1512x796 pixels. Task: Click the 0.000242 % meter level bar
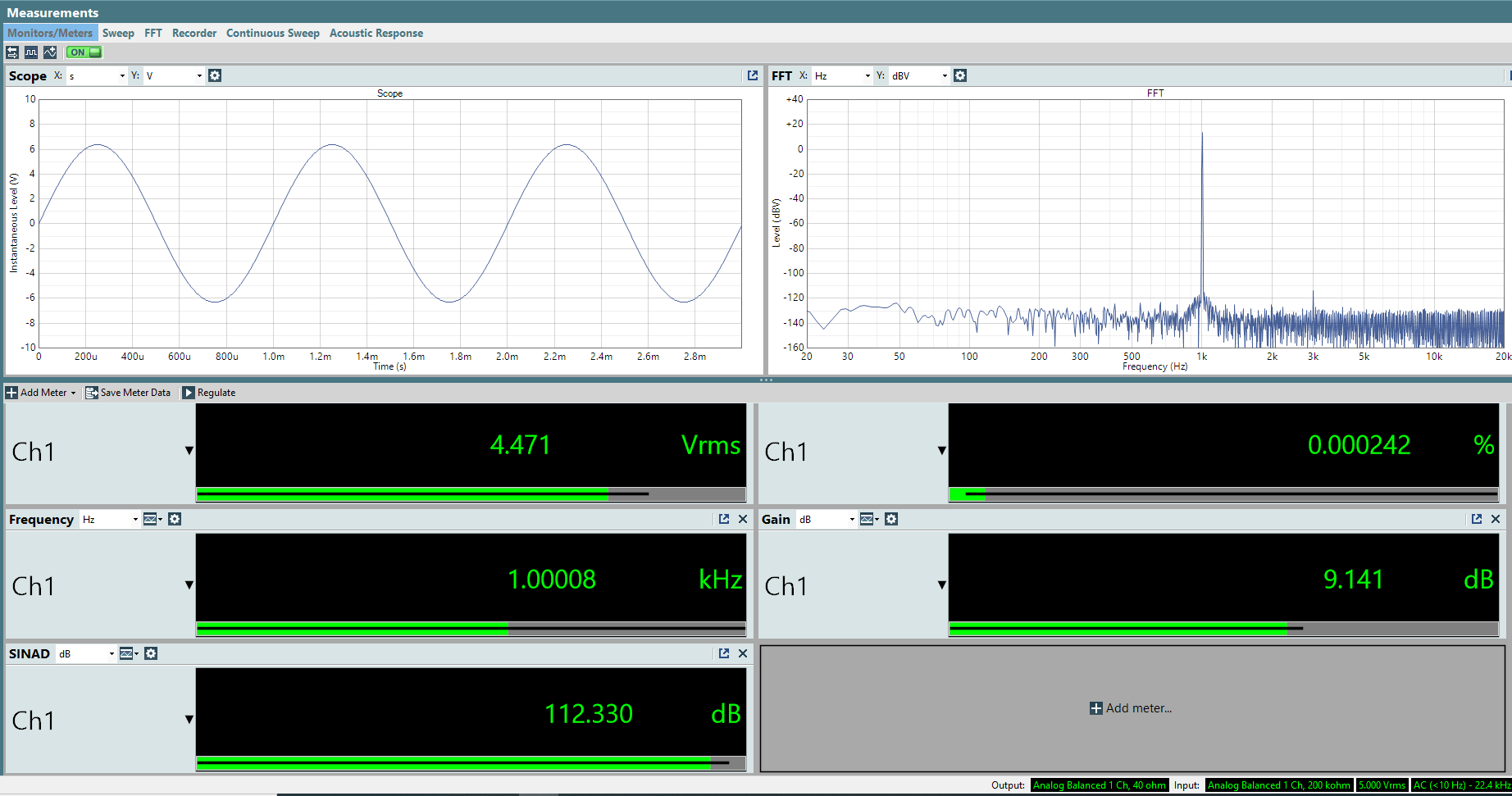click(x=1223, y=494)
